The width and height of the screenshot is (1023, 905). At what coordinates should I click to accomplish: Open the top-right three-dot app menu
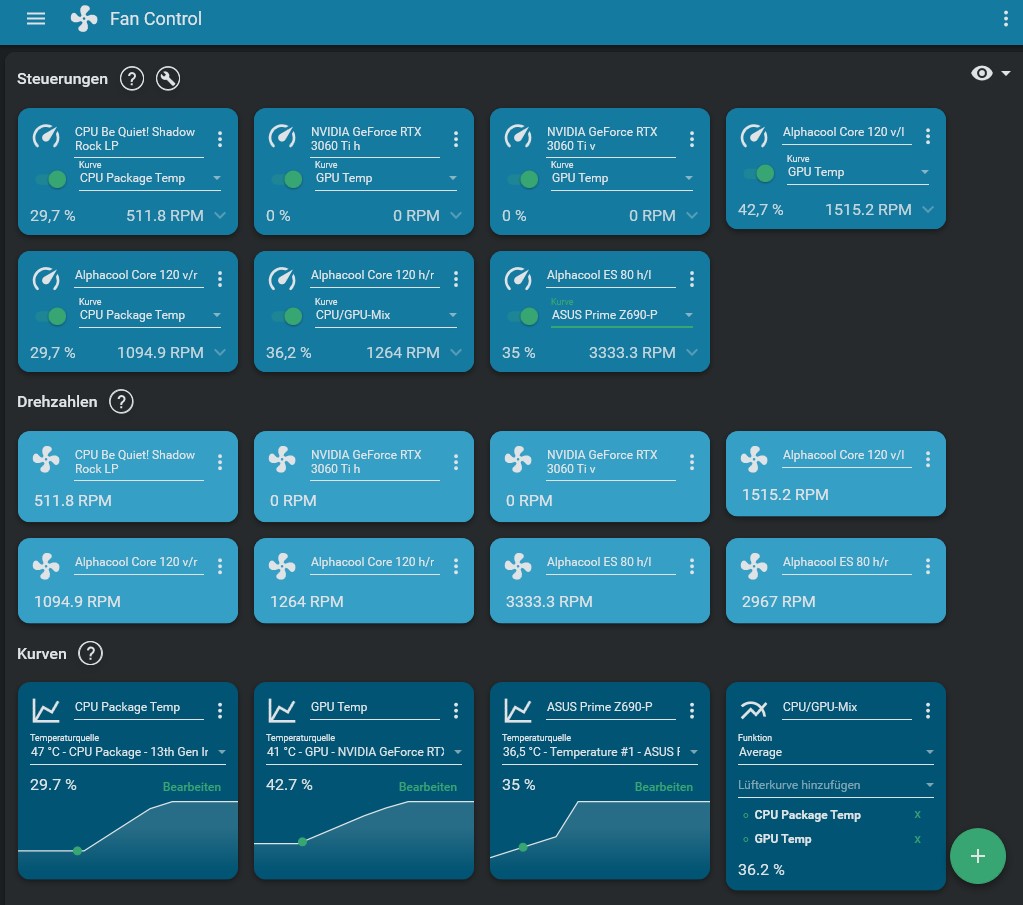(x=1005, y=18)
